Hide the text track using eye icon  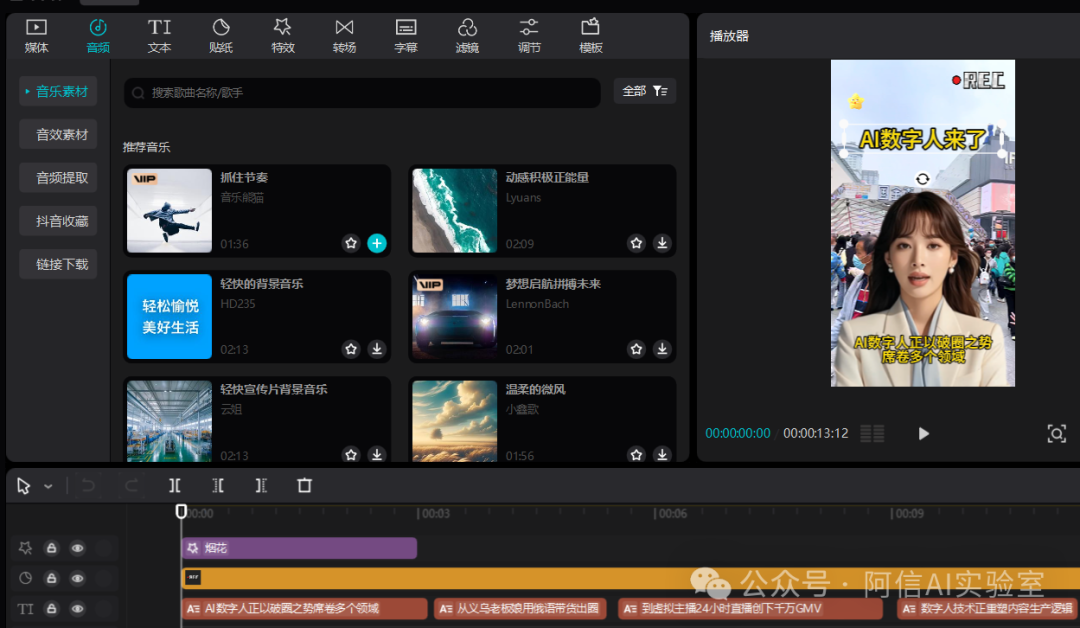click(x=77, y=608)
